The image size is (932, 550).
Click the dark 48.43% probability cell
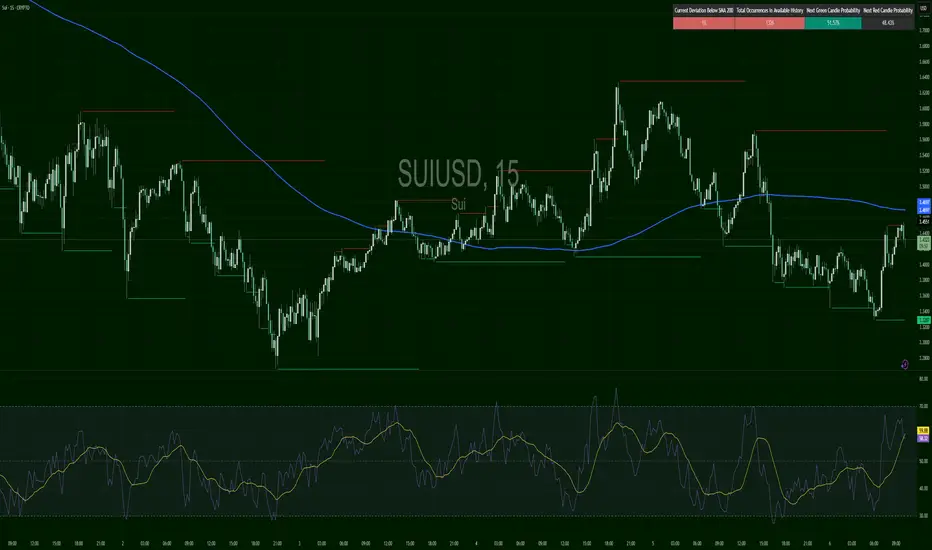887,23
